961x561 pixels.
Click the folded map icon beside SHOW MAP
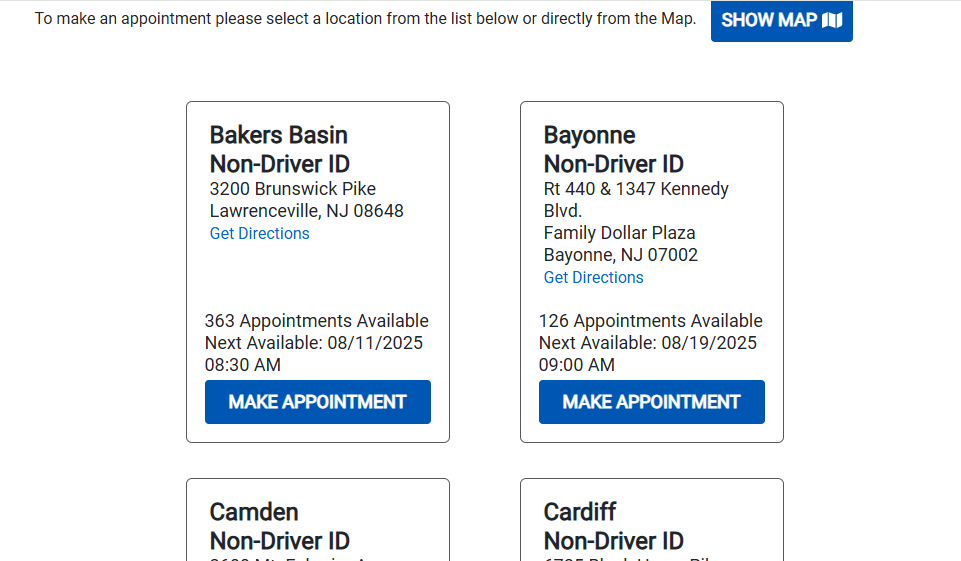832,20
